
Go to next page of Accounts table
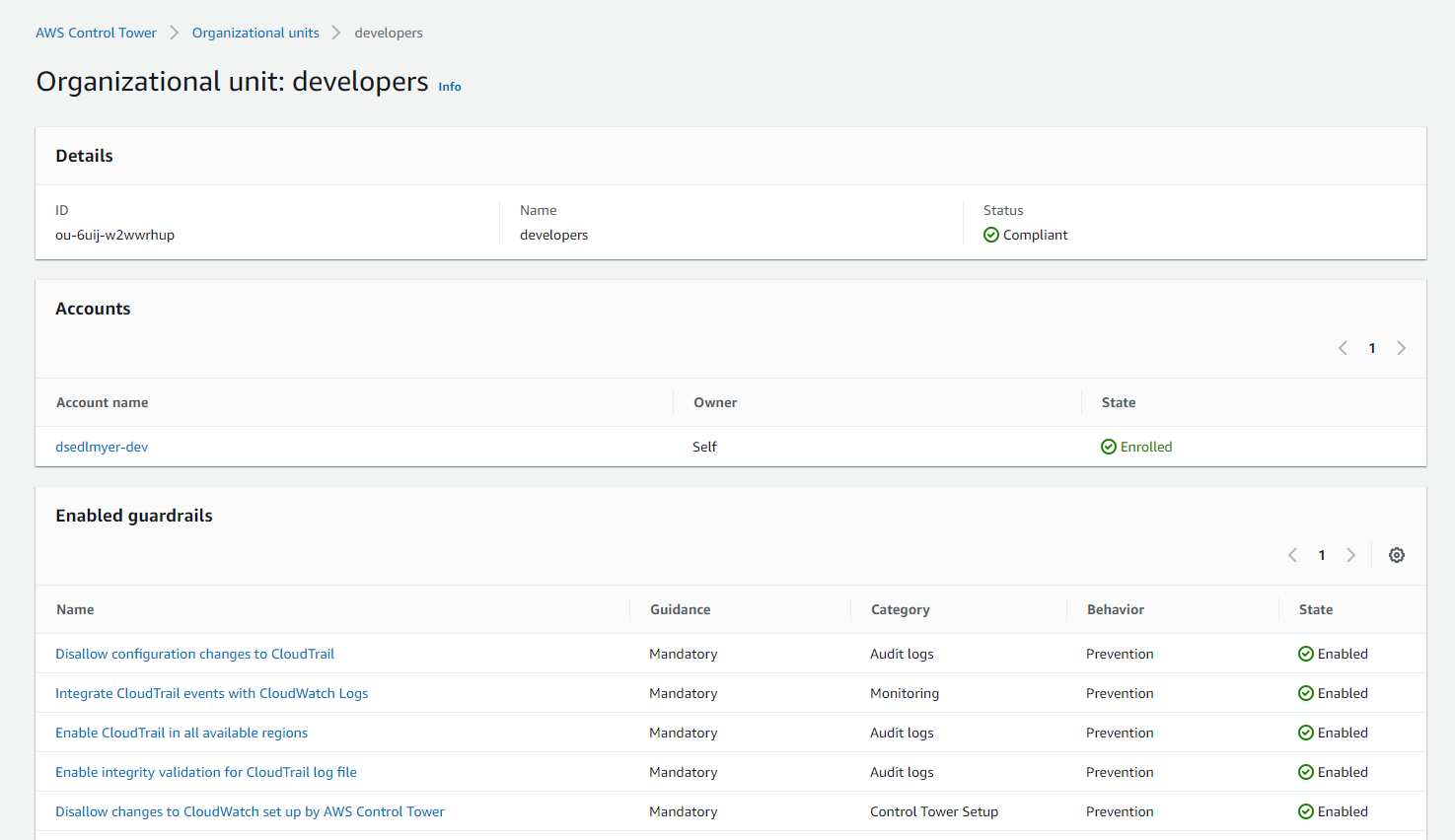pos(1401,348)
